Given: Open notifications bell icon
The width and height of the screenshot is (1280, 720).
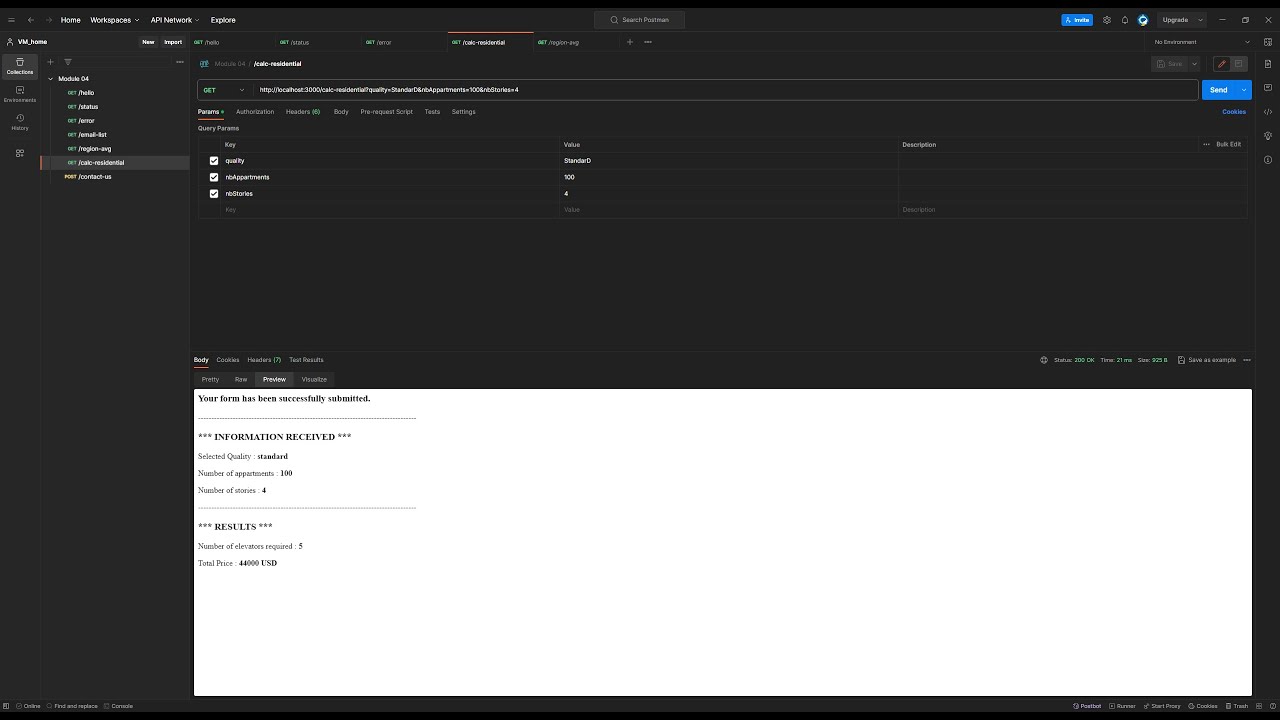Looking at the screenshot, I should [x=1125, y=20].
